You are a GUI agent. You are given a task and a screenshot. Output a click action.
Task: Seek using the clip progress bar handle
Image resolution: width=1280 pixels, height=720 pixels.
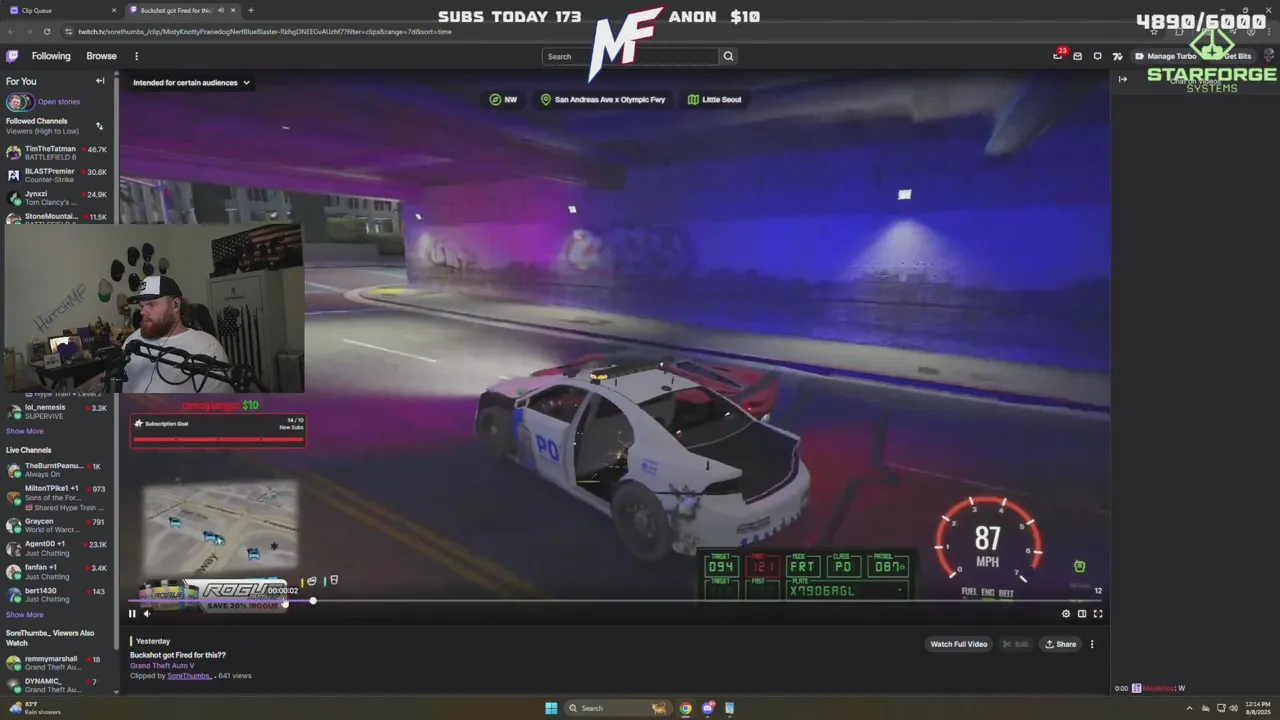coord(313,601)
